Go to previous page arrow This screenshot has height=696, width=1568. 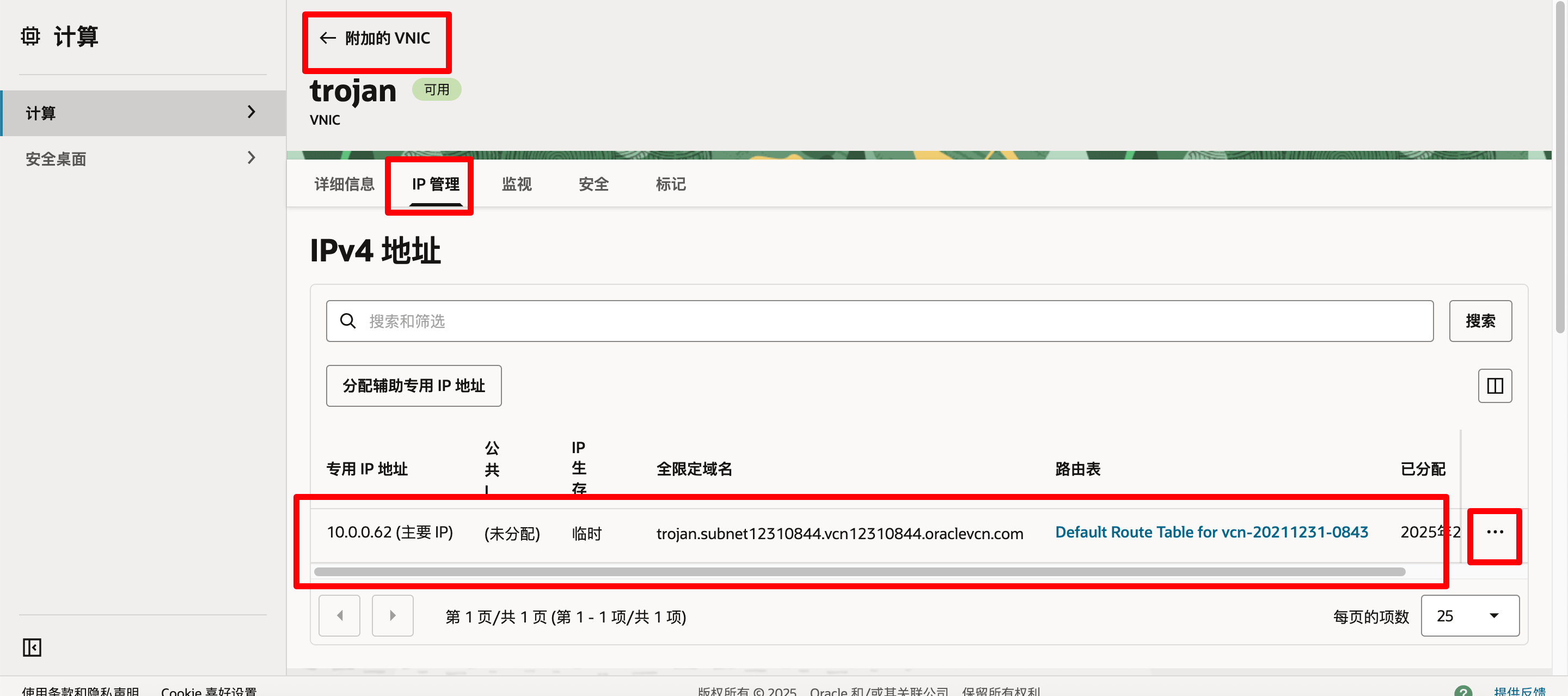pyautogui.click(x=339, y=615)
